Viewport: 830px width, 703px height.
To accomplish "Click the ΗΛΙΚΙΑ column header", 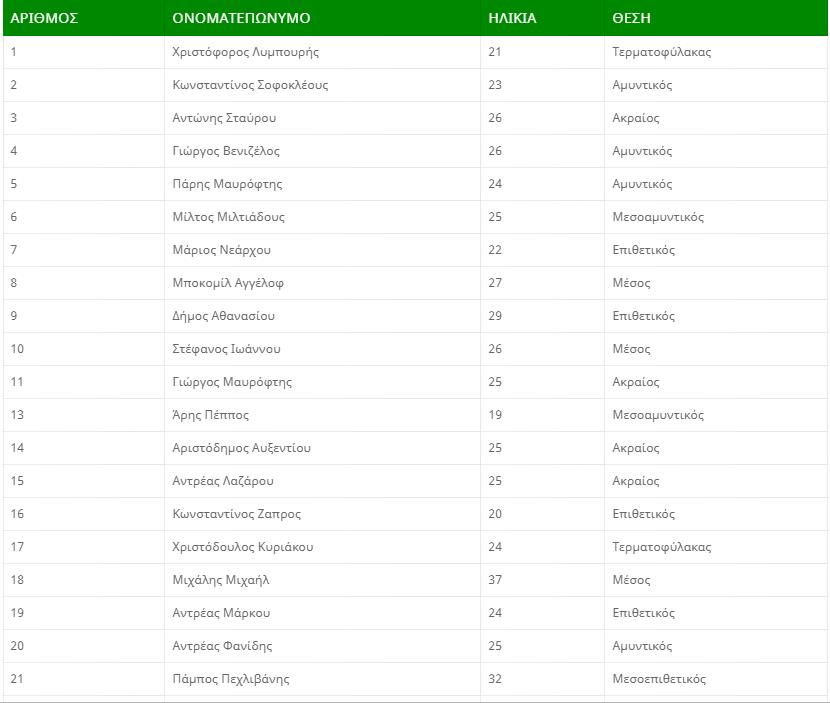I will [x=512, y=18].
